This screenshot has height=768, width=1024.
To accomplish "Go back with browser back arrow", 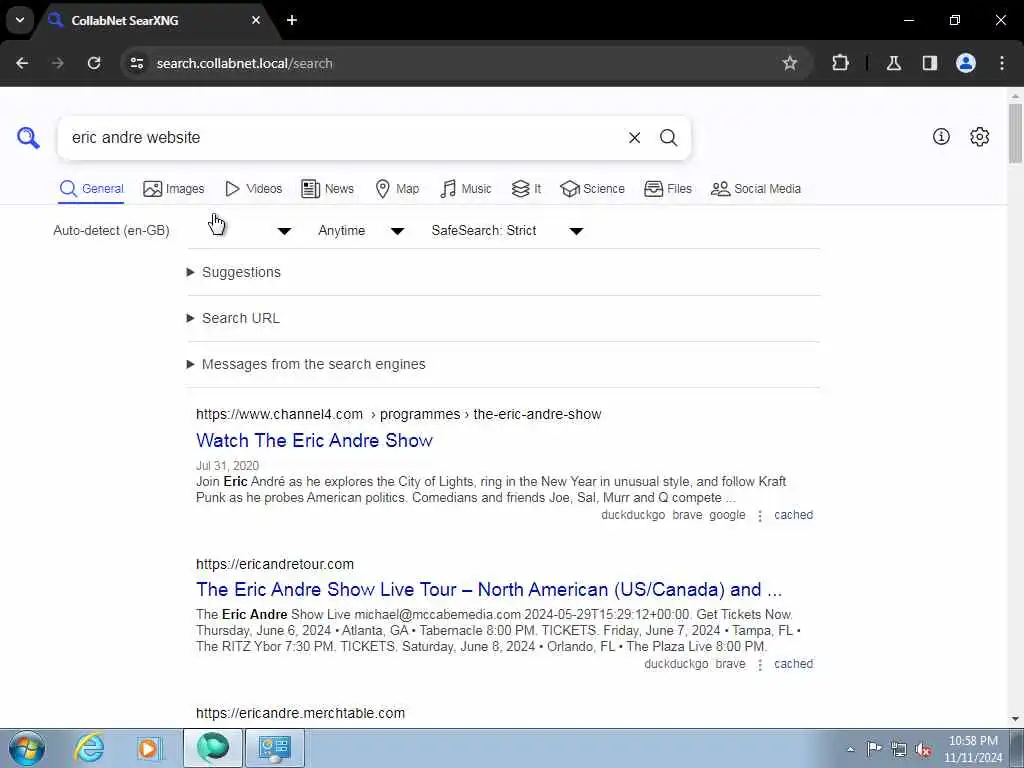I will (22, 63).
